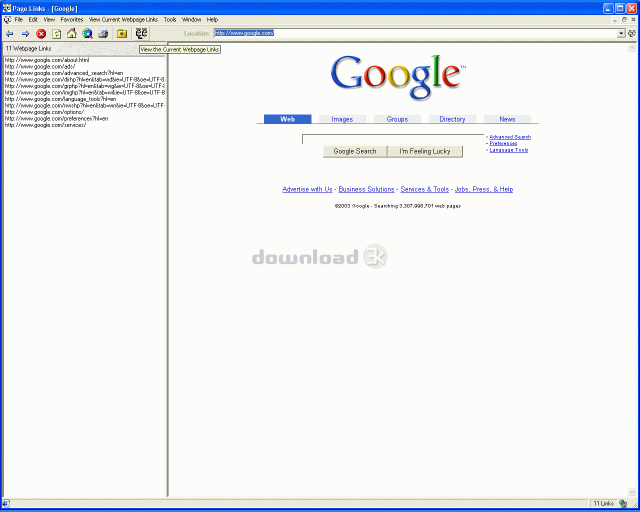Open the Advanced Search link

[510, 137]
